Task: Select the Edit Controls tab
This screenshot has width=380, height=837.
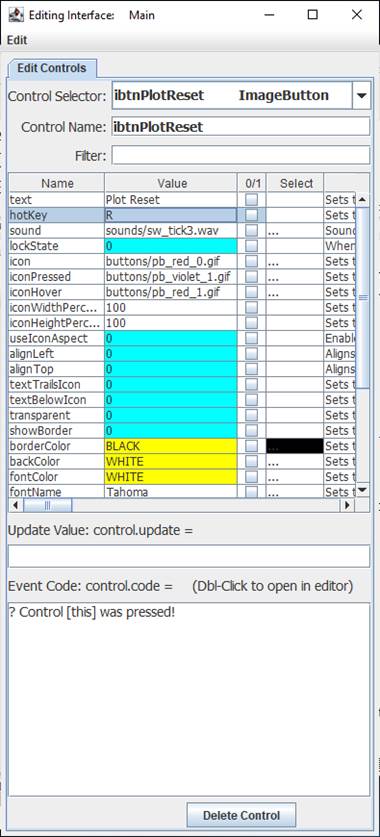Action: tap(52, 68)
